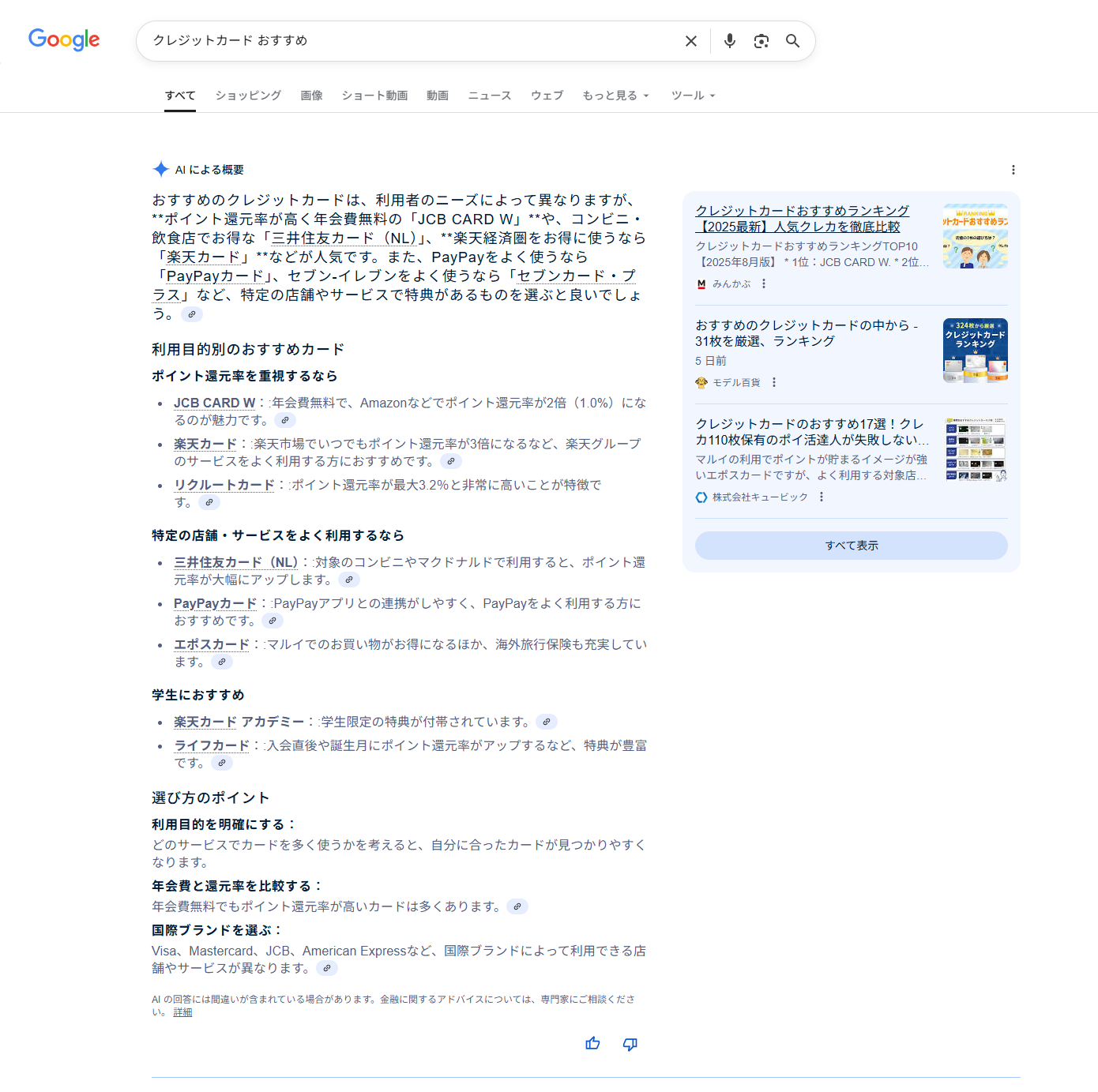
Task: Open three-dot menu beside みんかぶ source
Action: [x=764, y=283]
